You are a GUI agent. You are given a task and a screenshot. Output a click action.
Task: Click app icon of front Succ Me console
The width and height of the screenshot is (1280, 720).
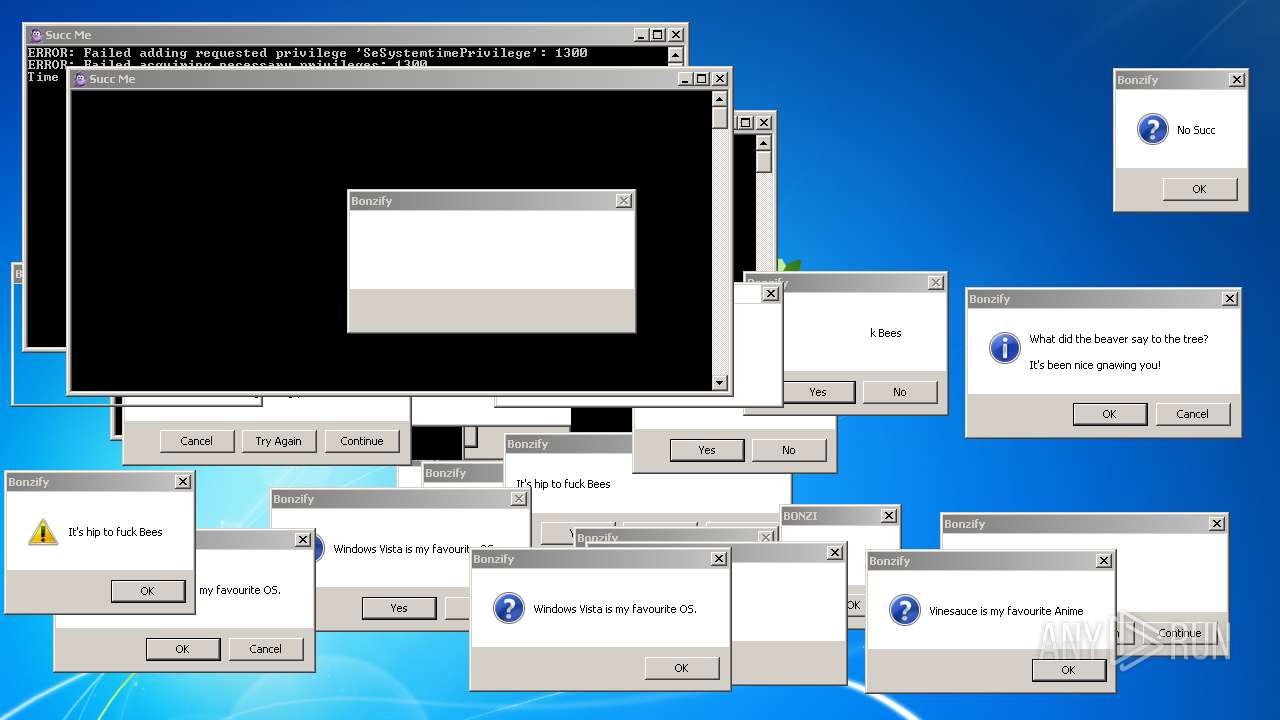pos(80,79)
